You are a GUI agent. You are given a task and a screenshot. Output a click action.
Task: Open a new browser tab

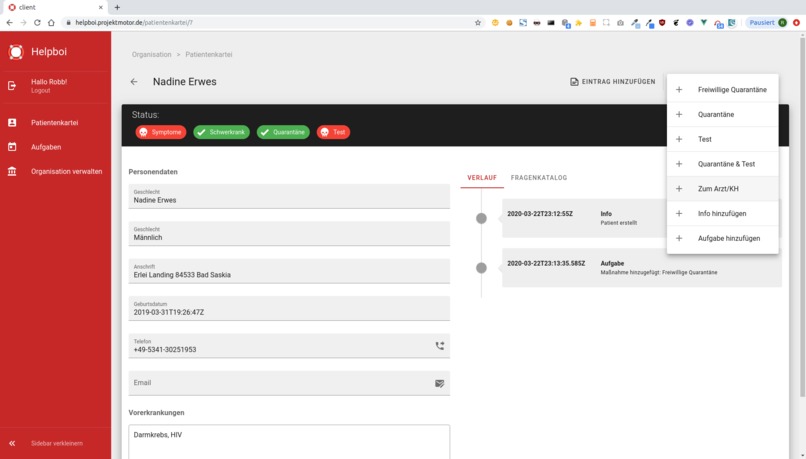click(117, 7)
